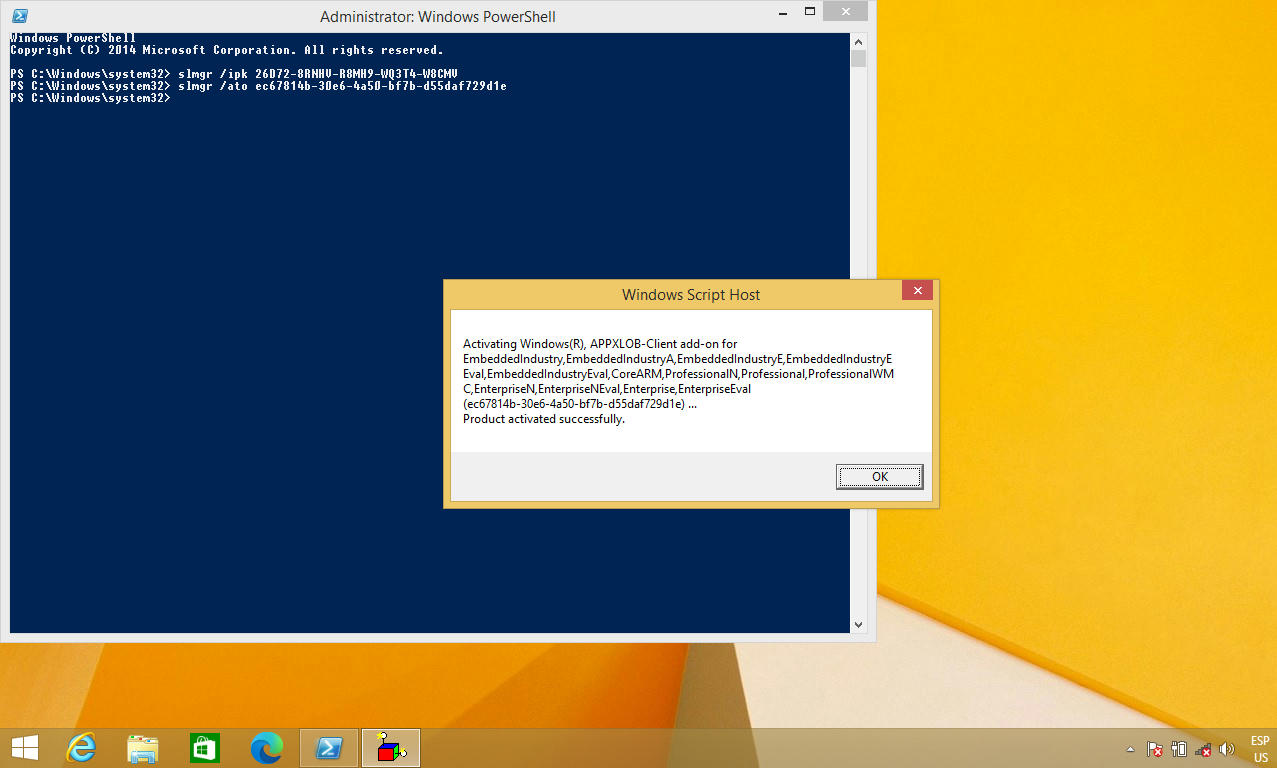Open File Explorer from taskbar
Viewport: 1277px width, 768px height.
[143, 747]
